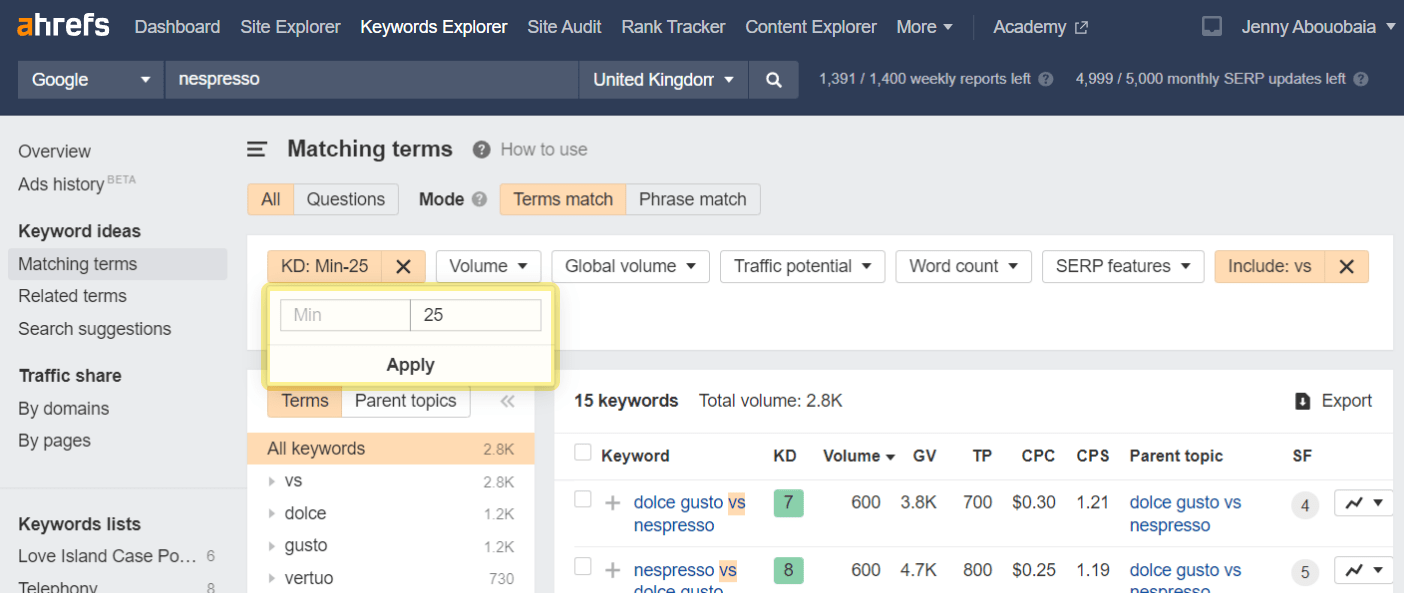Viewport: 1404px width, 593px height.
Task: Open the More navigation dropdown
Action: 925,27
